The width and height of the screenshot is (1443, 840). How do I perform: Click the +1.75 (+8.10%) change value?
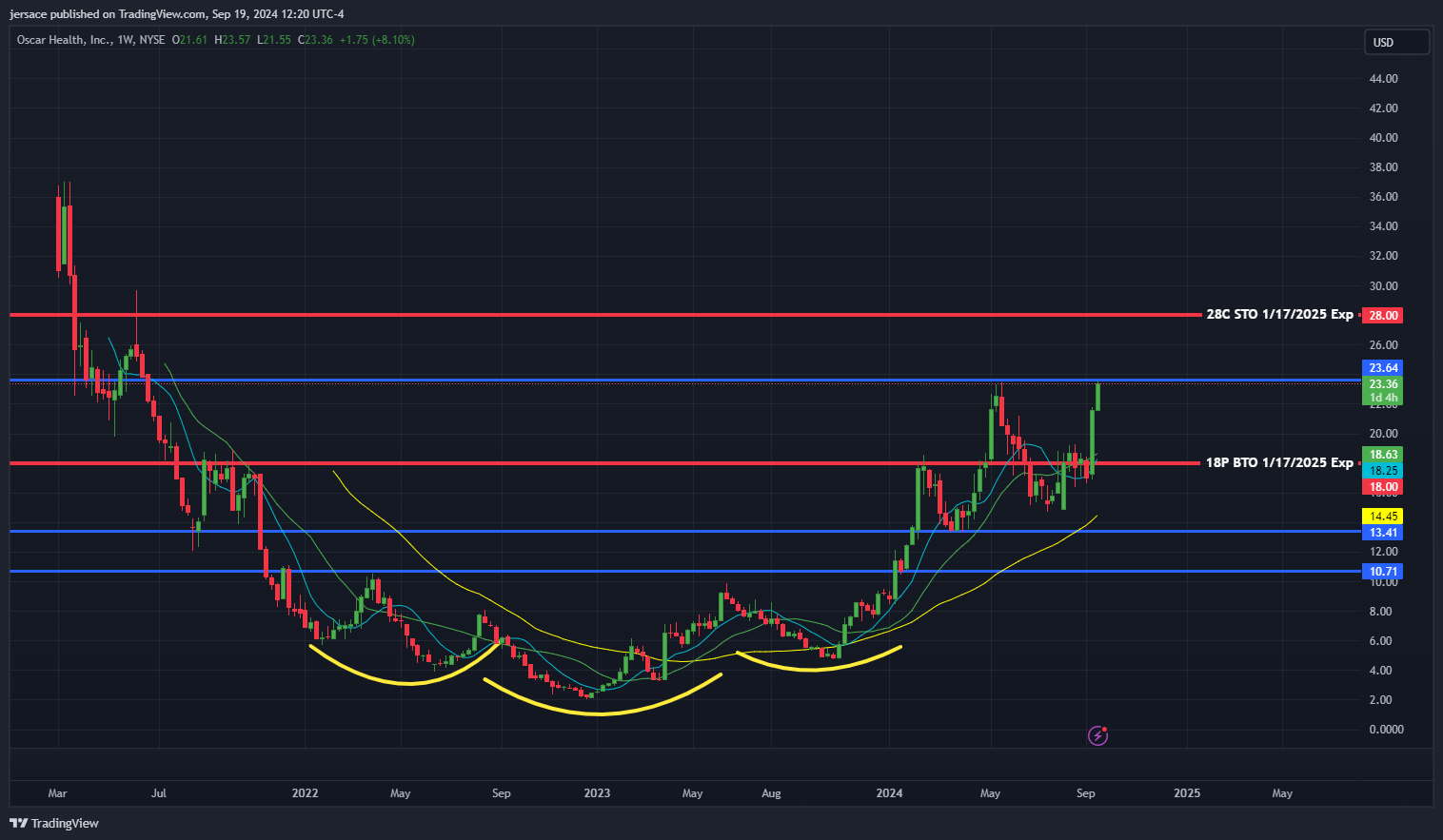click(x=377, y=40)
